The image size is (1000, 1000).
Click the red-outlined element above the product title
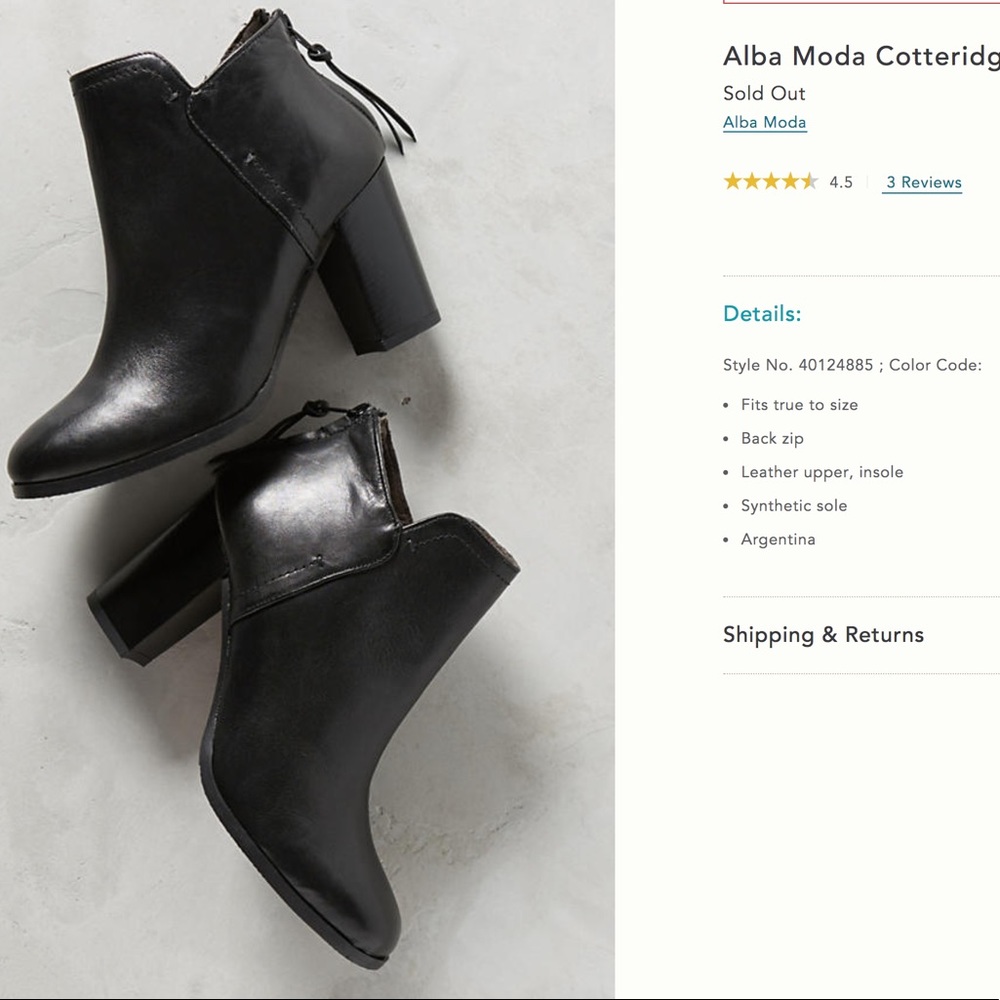click(x=860, y=3)
